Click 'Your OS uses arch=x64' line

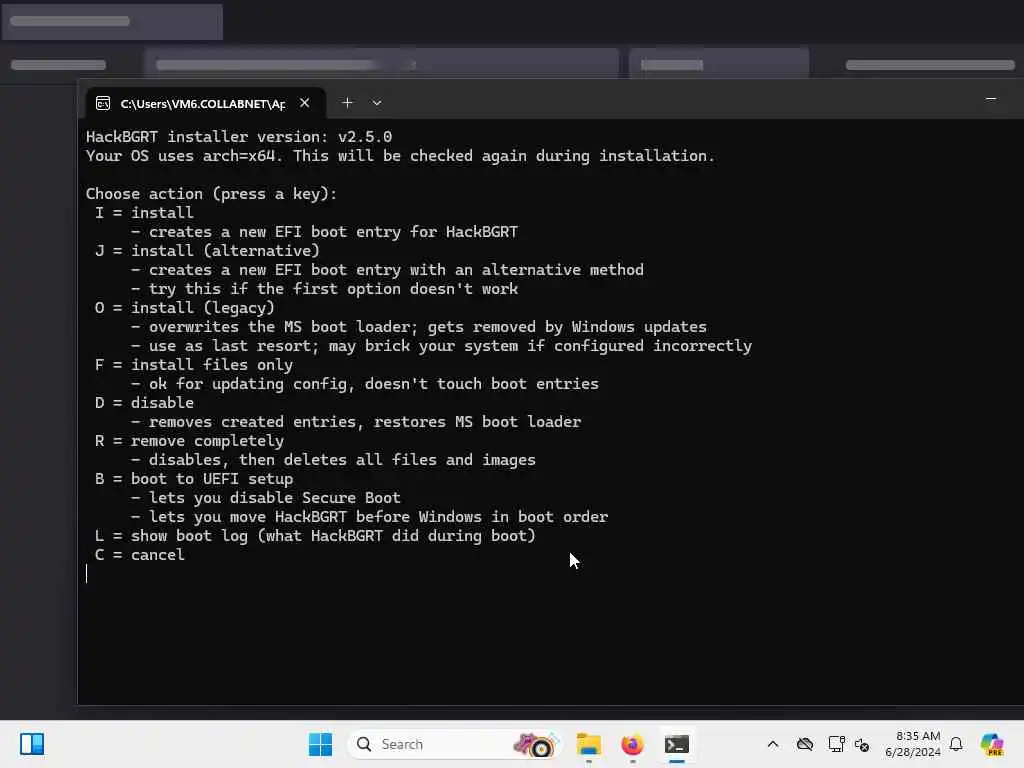[x=401, y=156]
